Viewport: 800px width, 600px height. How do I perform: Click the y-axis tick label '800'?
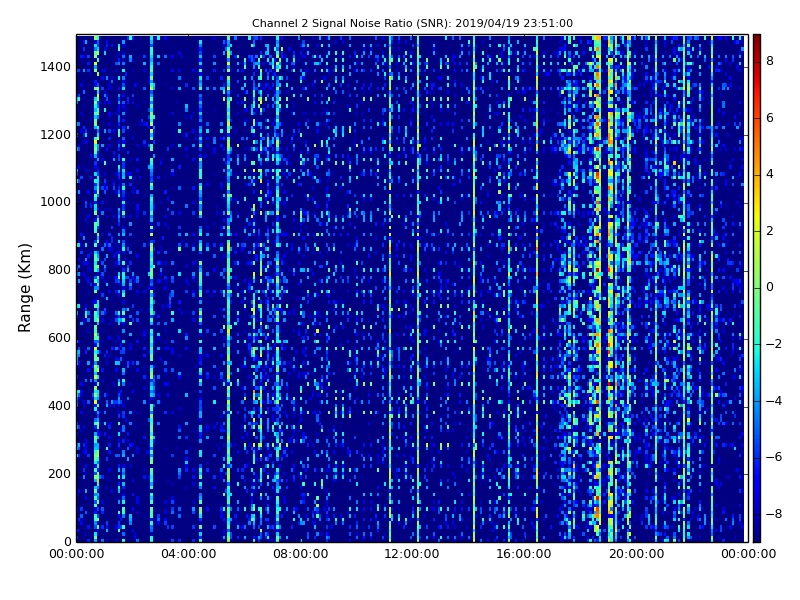[x=59, y=270]
